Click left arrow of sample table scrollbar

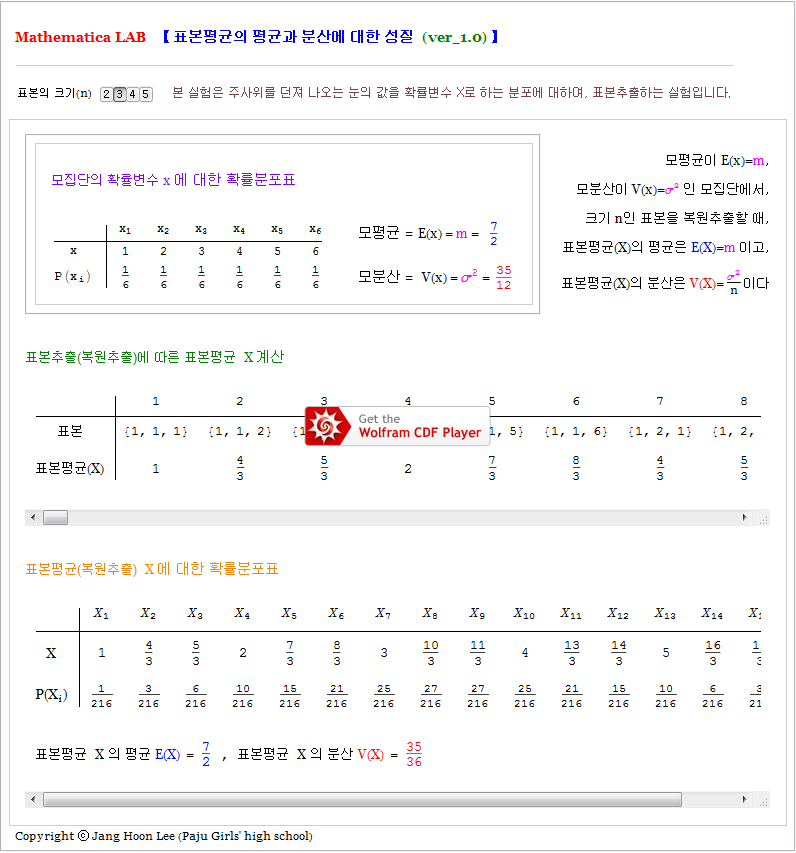tap(33, 517)
